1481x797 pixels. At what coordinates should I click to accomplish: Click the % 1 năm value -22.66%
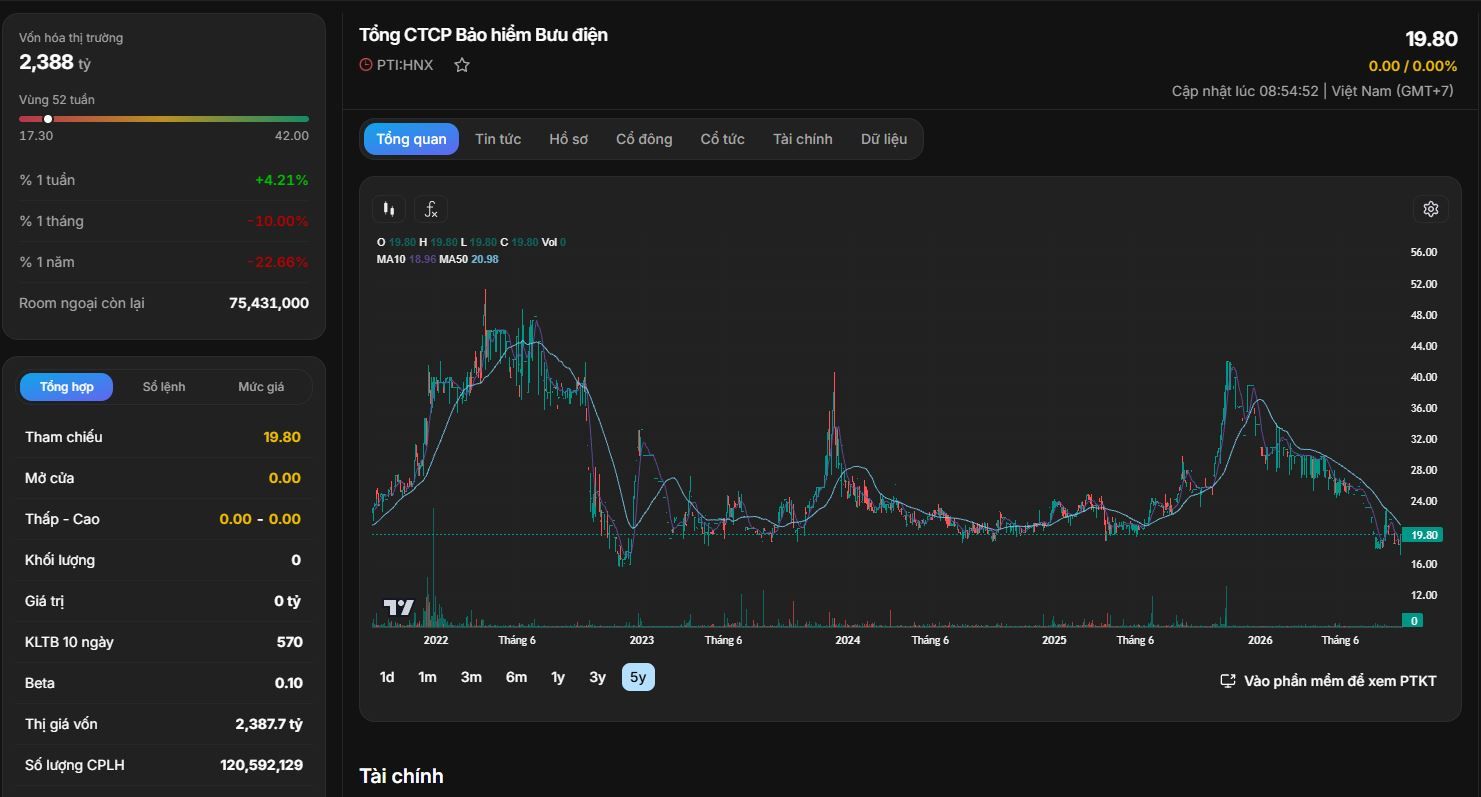(x=278, y=262)
